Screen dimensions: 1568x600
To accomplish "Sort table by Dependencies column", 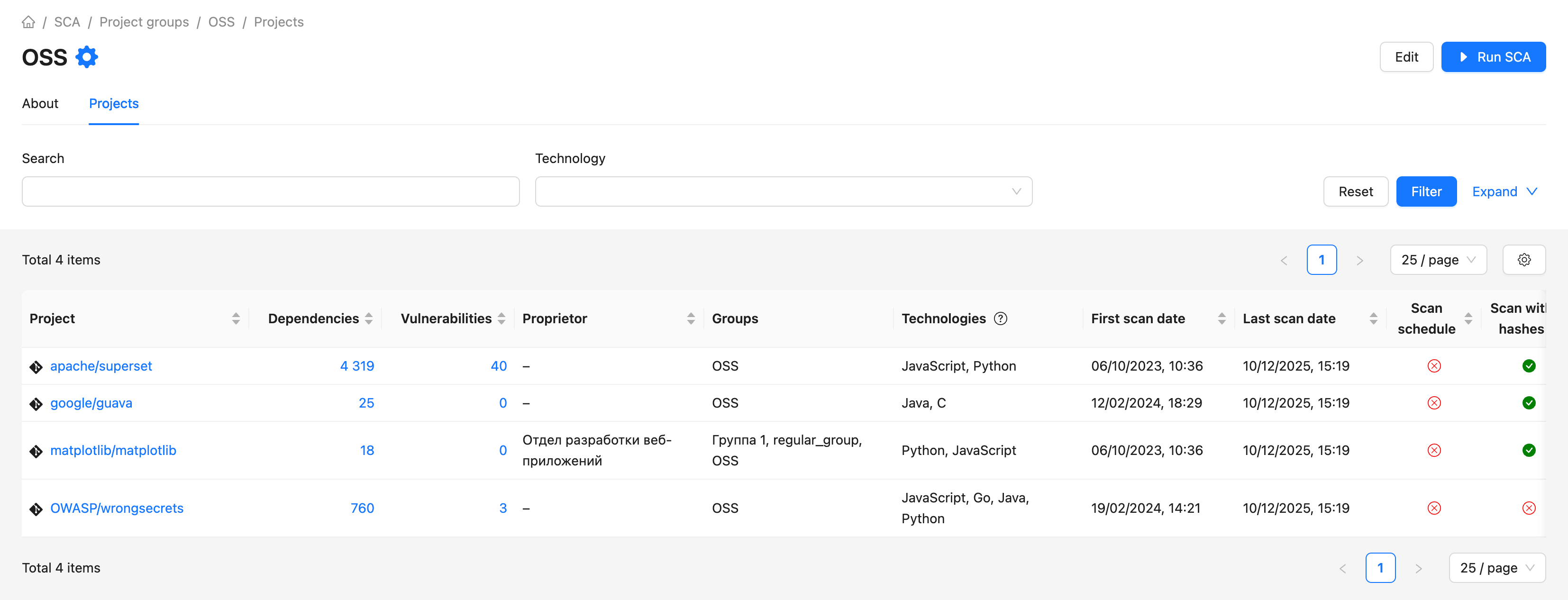I will pyautogui.click(x=368, y=319).
